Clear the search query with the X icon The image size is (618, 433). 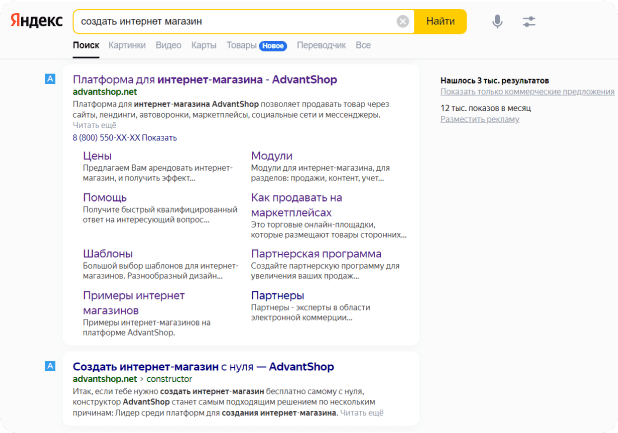pos(402,21)
